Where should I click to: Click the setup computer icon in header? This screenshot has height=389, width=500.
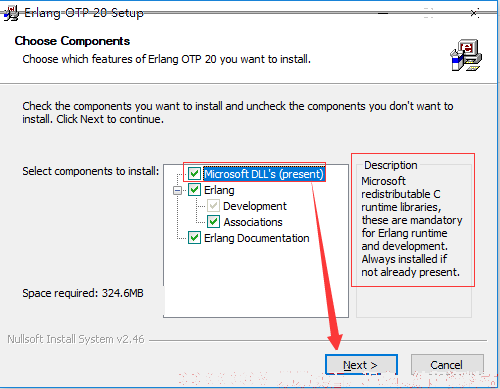(466, 55)
